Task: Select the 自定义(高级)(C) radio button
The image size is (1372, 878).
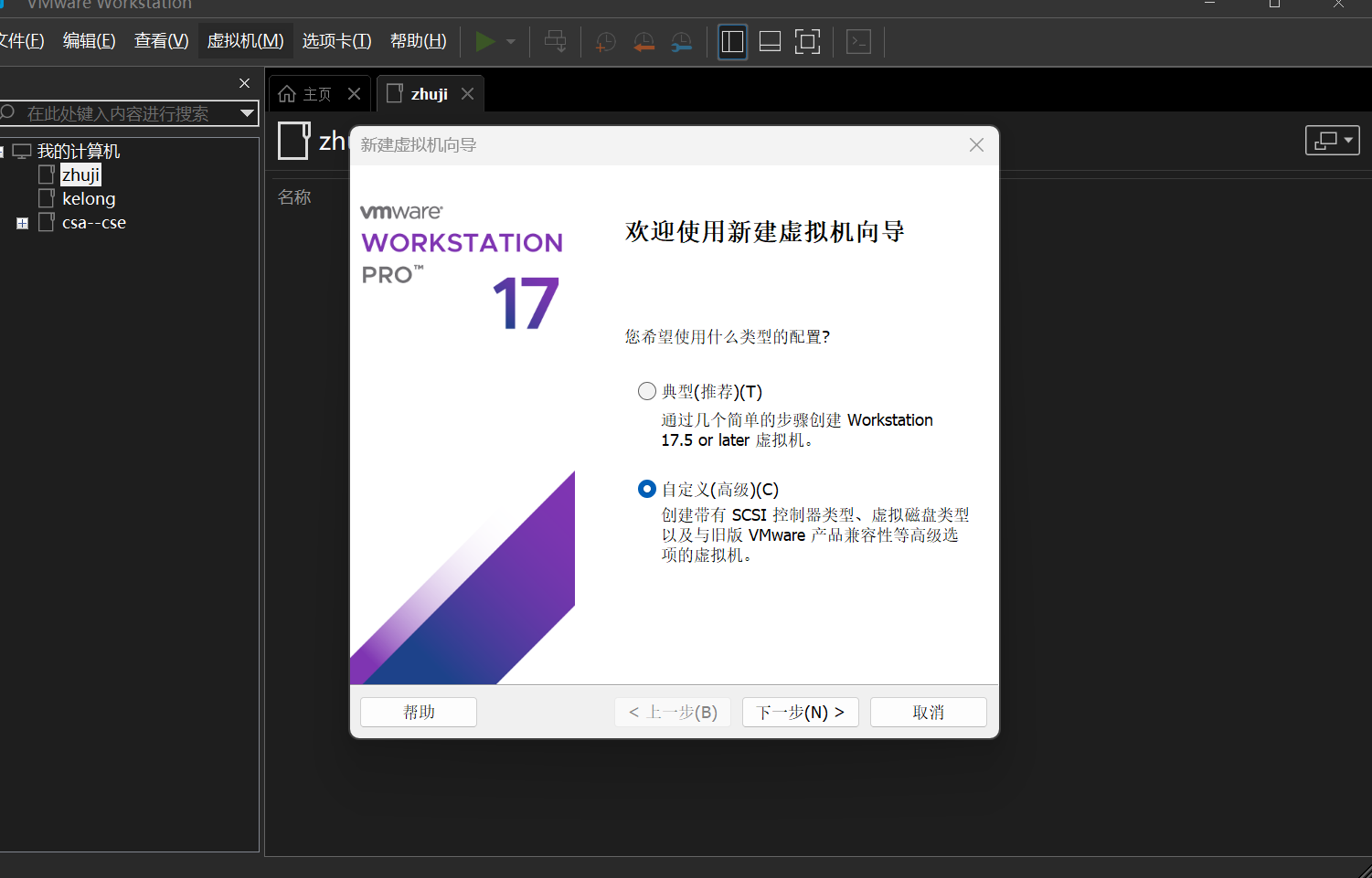Action: pyautogui.click(x=647, y=489)
